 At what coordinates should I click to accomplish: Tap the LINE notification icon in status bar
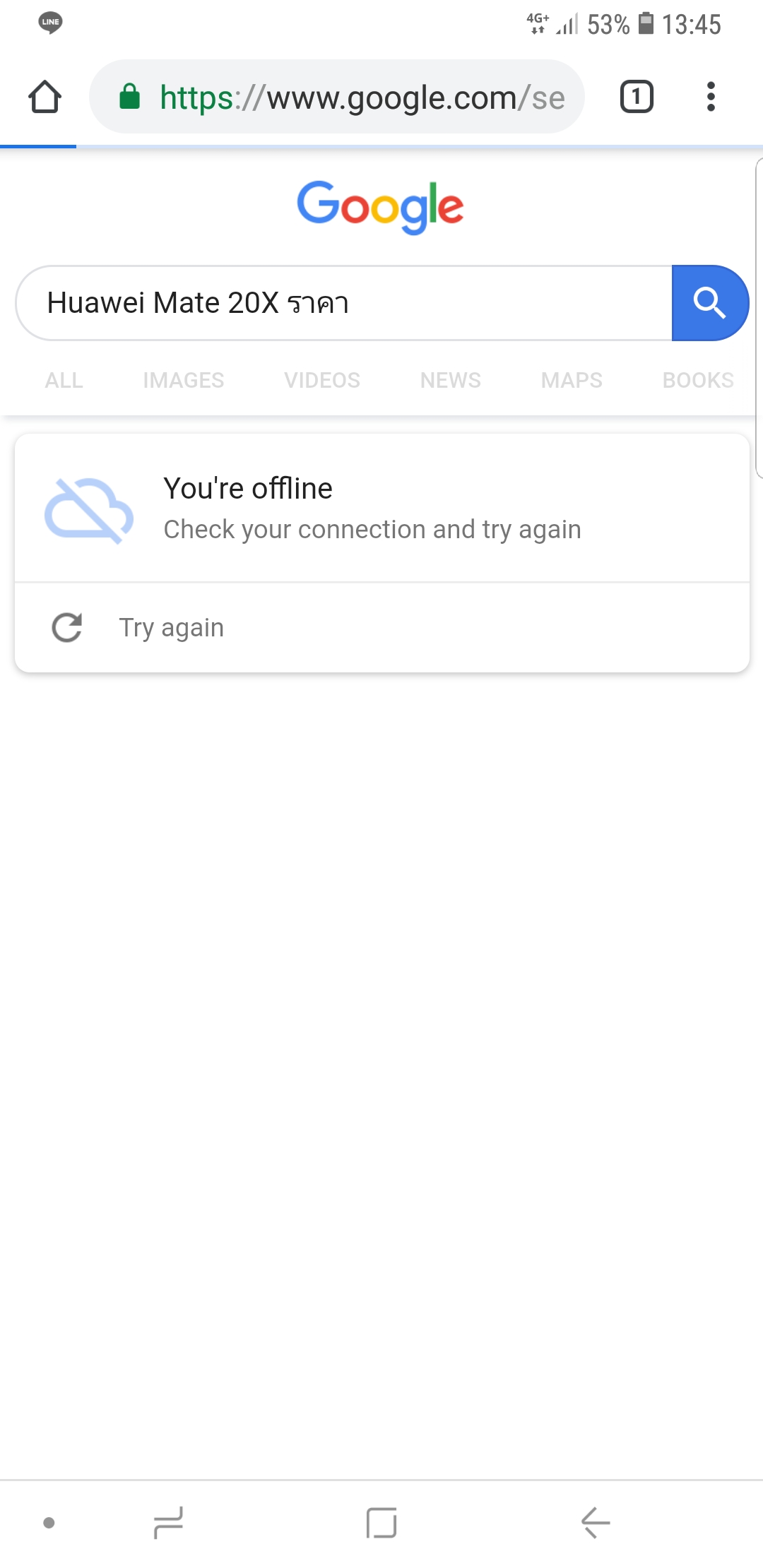point(50,23)
